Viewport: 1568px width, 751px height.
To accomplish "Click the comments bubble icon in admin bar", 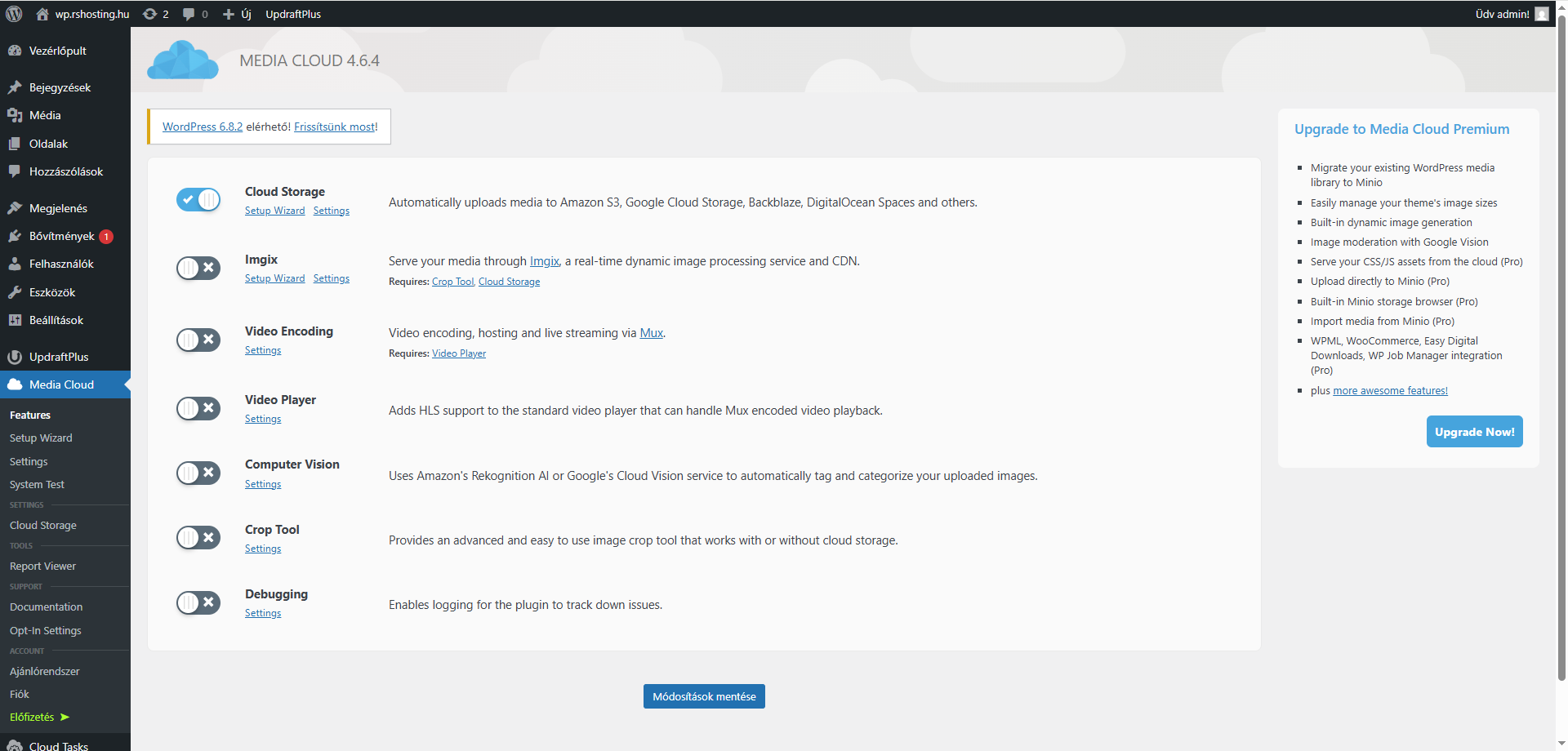I will [x=189, y=14].
